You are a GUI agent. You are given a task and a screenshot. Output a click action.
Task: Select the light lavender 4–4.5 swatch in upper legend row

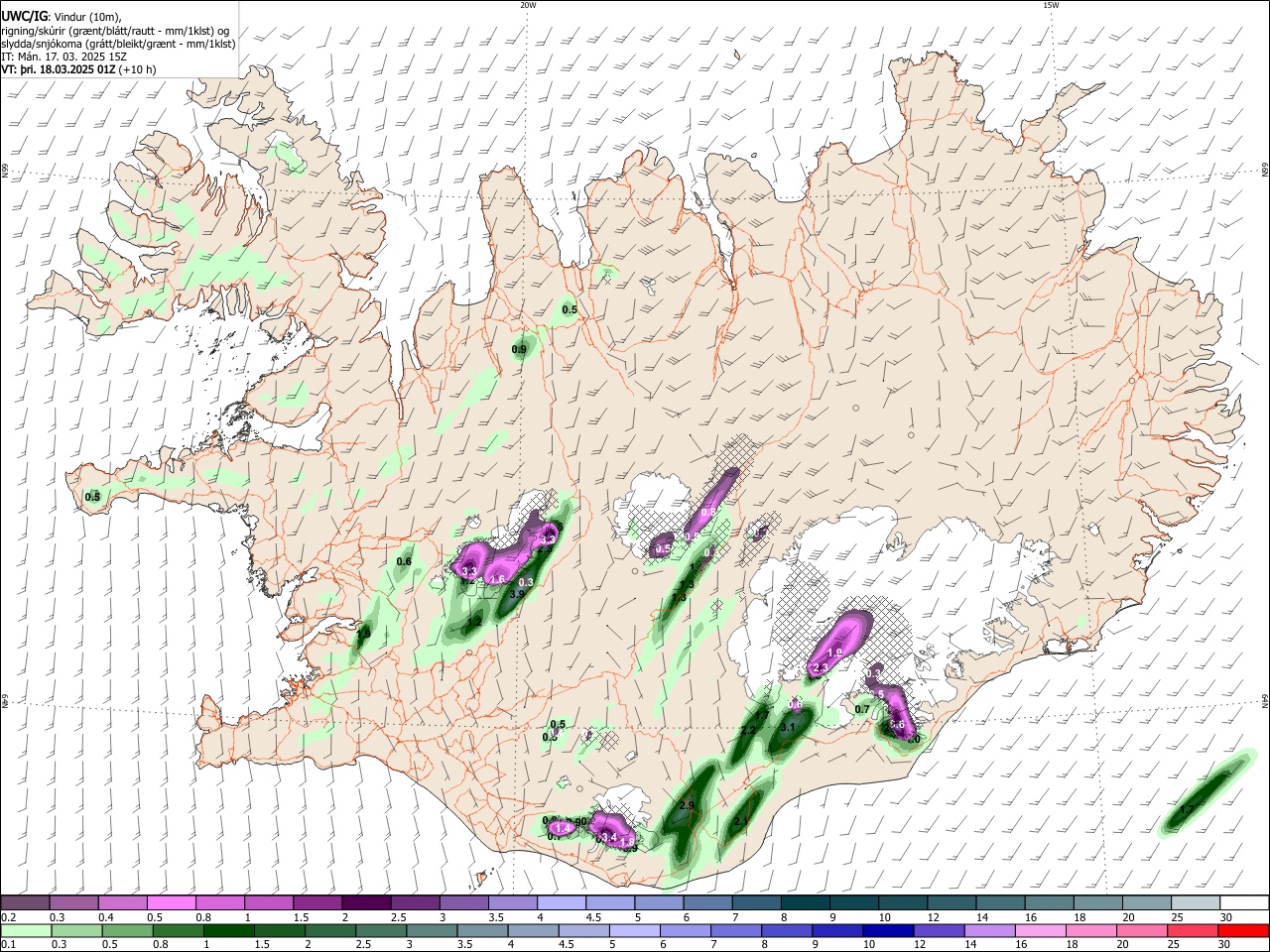561,902
